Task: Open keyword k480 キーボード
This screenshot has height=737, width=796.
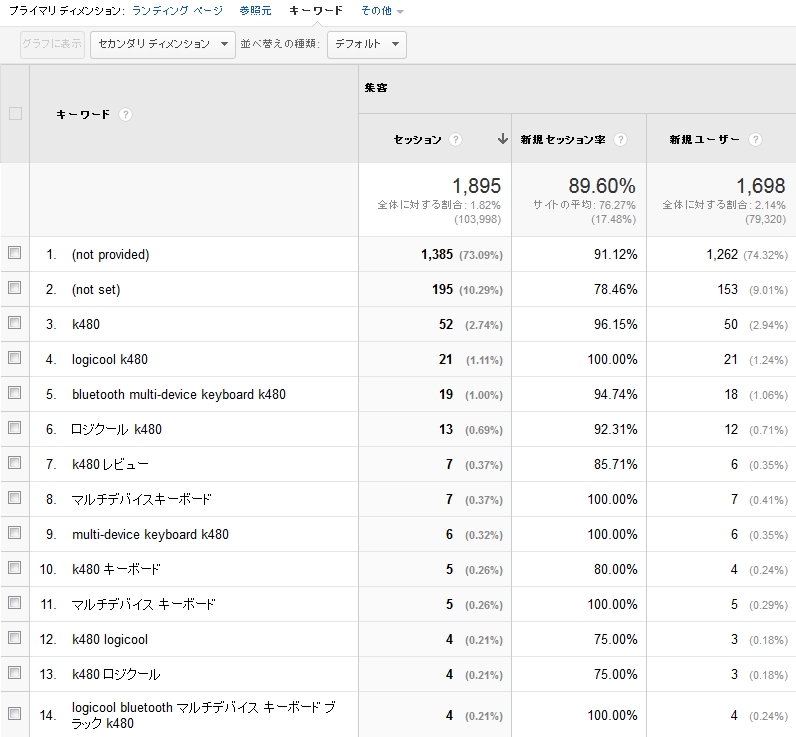Action: coord(116,570)
